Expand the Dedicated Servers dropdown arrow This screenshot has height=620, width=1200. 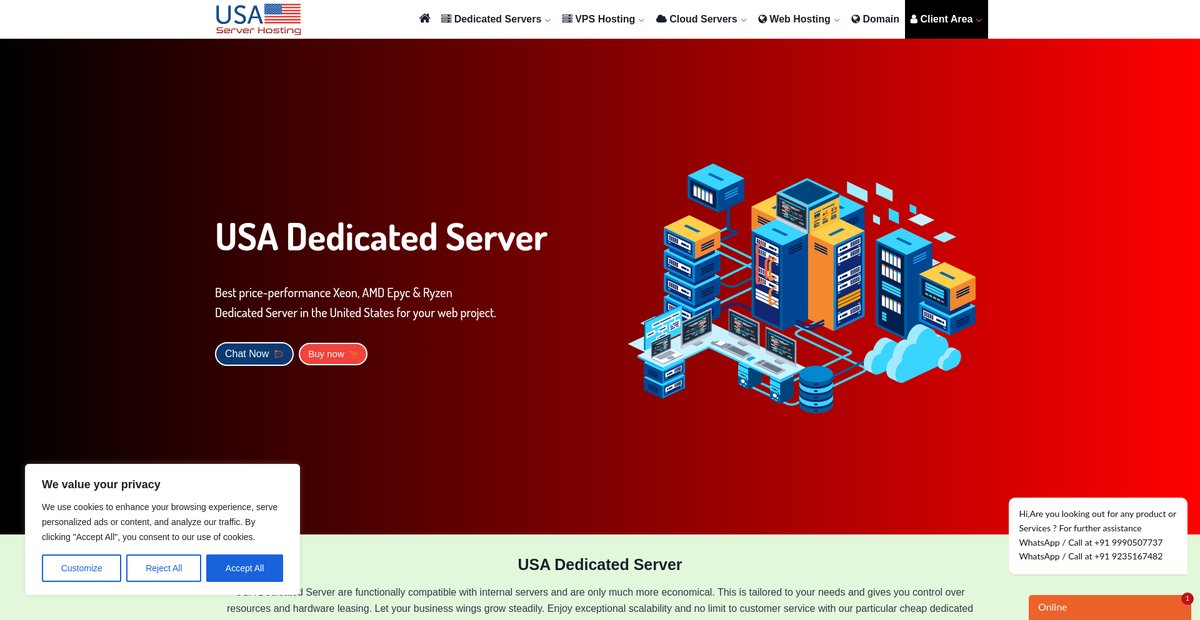pyautogui.click(x=547, y=20)
